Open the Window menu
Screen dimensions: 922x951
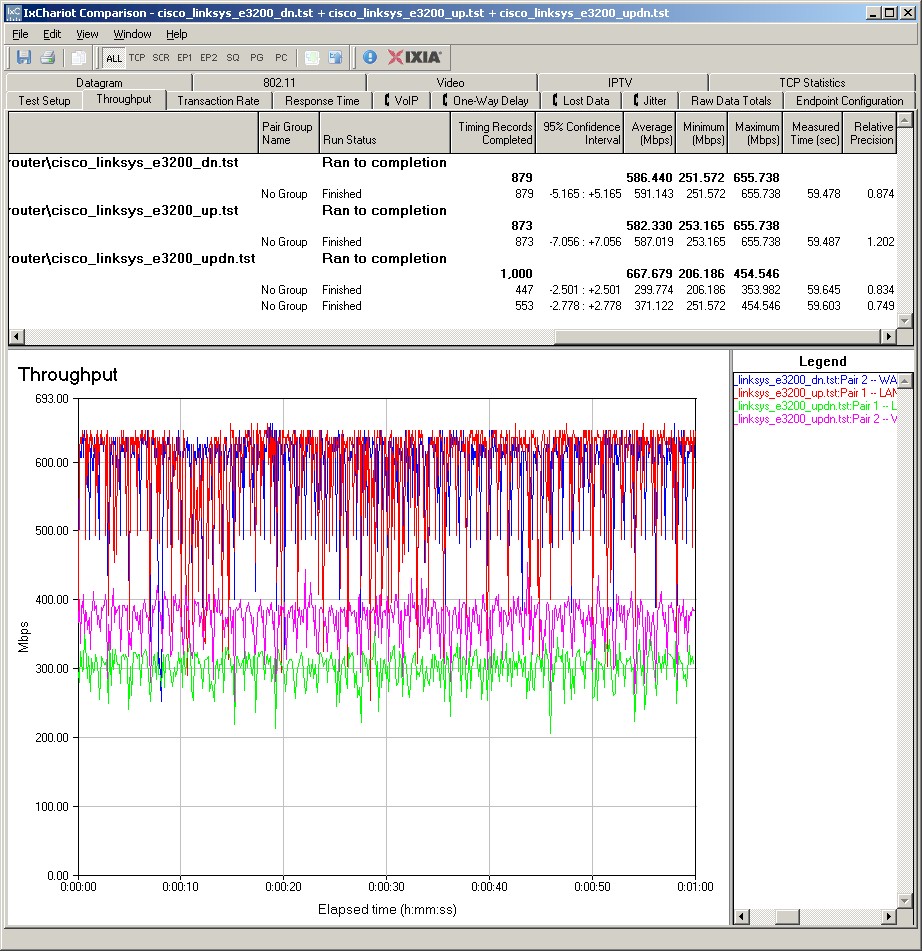click(132, 34)
